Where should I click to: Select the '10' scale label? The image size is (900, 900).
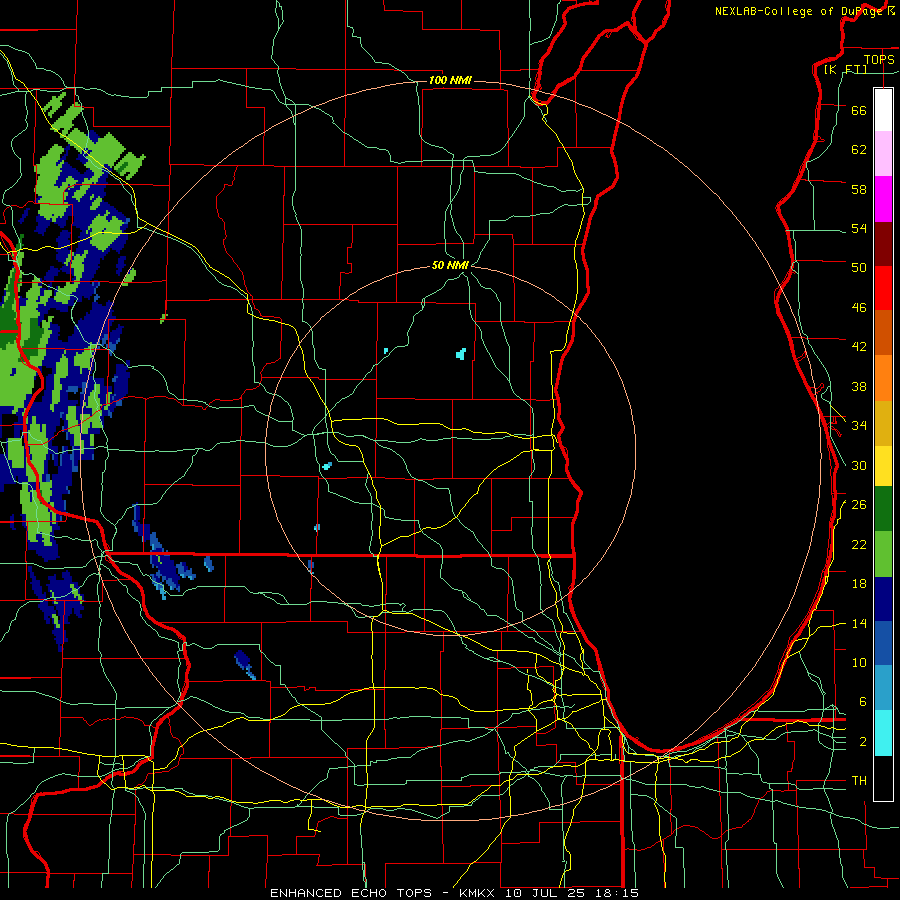tap(859, 662)
